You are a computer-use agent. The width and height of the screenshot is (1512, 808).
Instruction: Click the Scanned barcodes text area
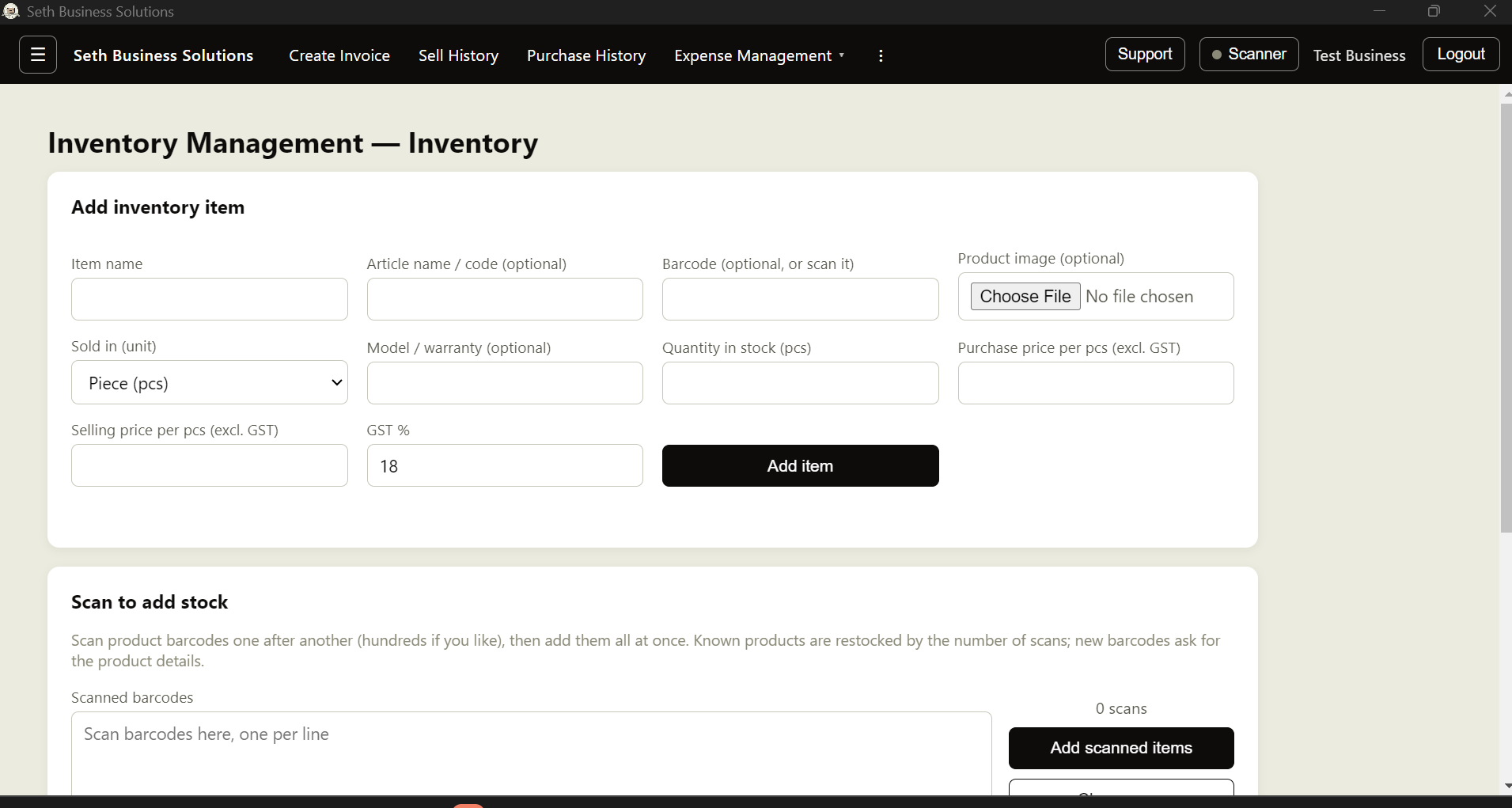[x=531, y=753]
